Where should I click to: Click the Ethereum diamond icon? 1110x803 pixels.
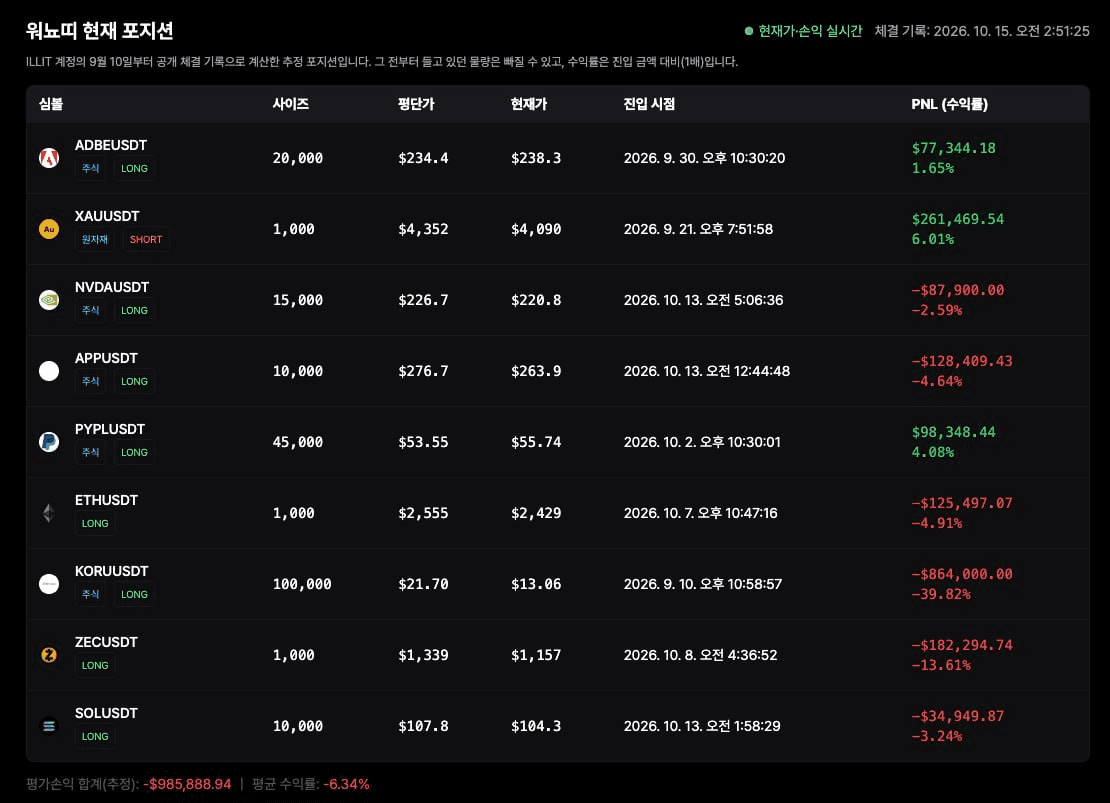click(49, 513)
